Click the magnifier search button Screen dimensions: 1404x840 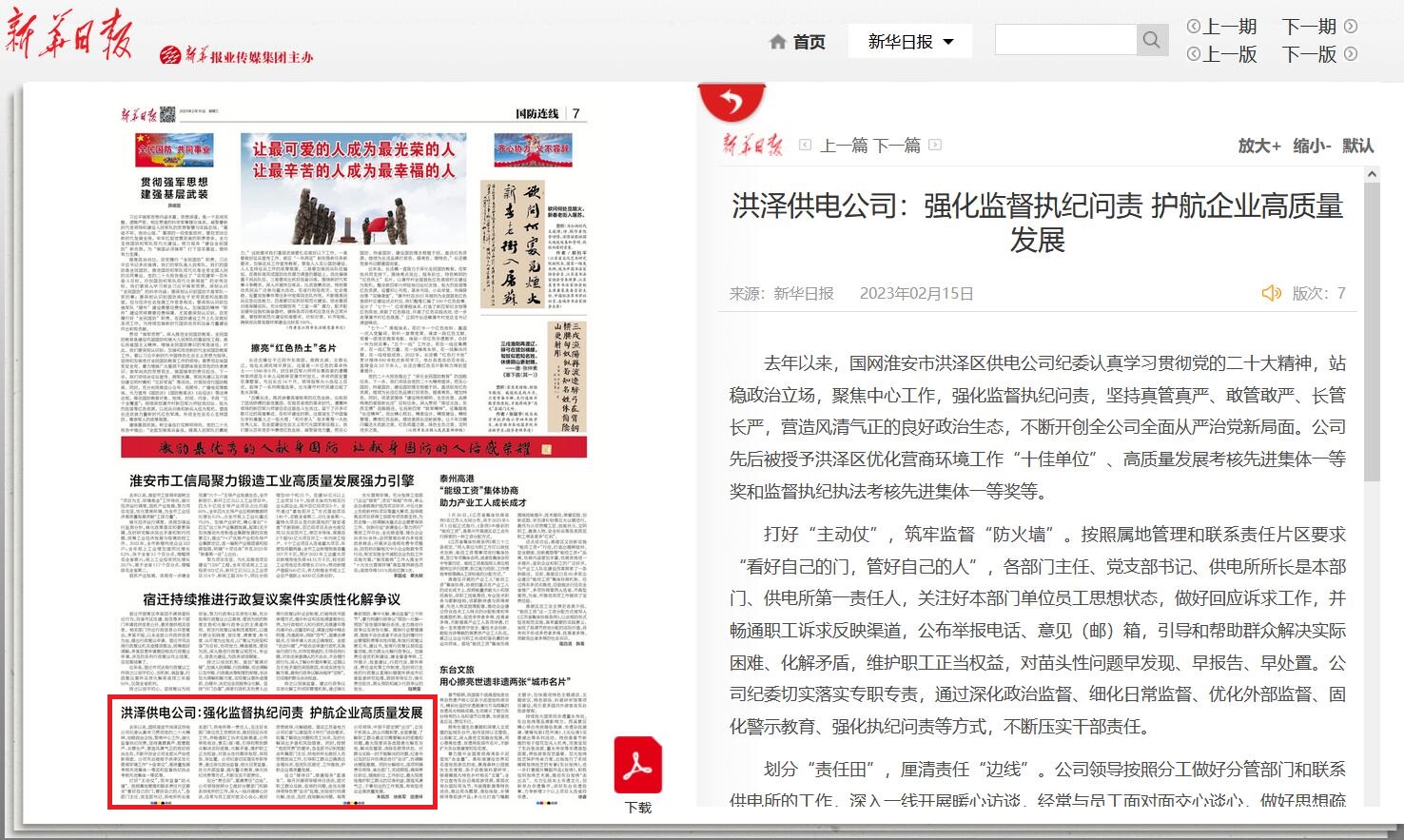(x=1152, y=40)
